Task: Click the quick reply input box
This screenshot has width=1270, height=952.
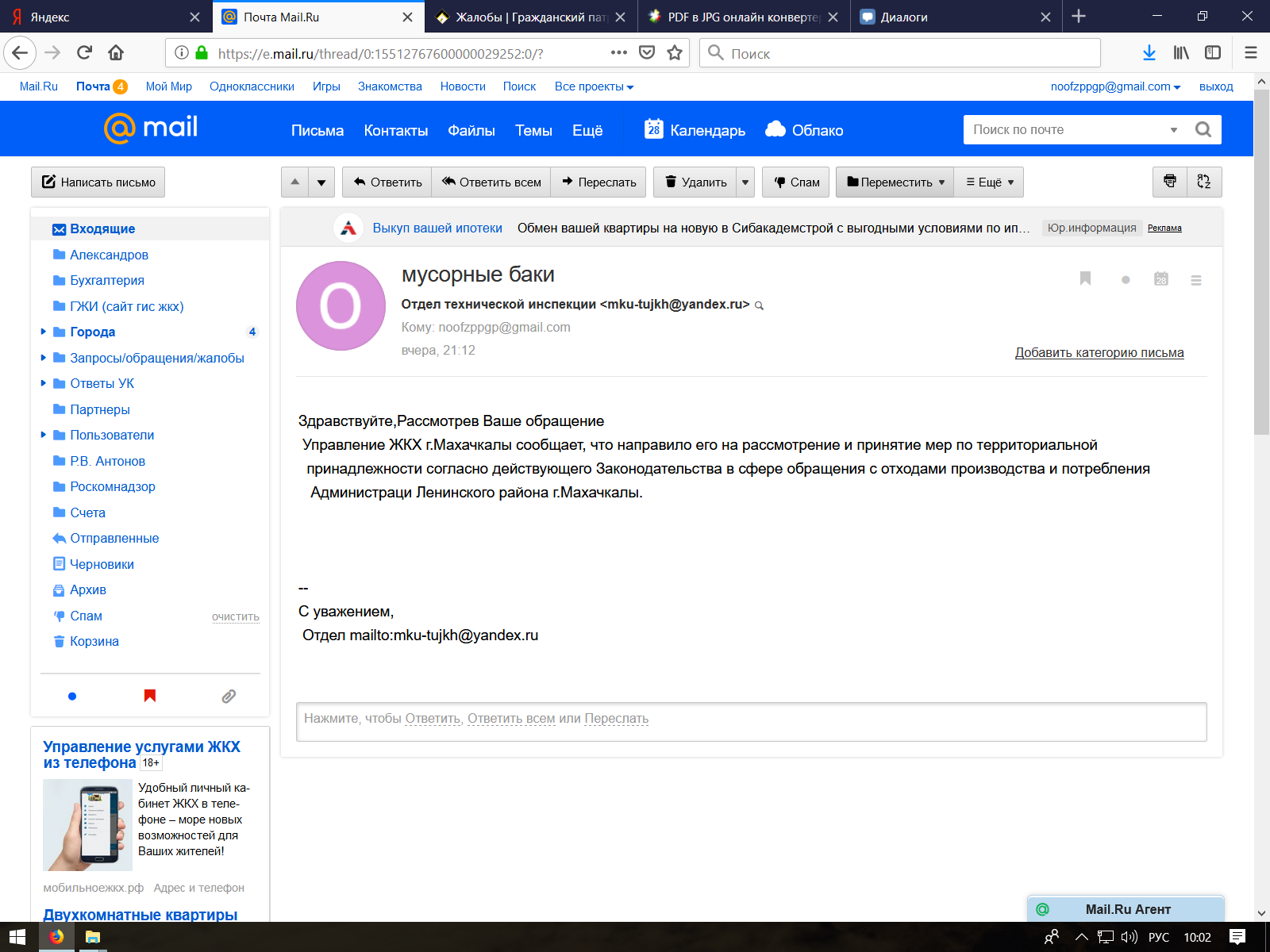Action: [x=750, y=721]
